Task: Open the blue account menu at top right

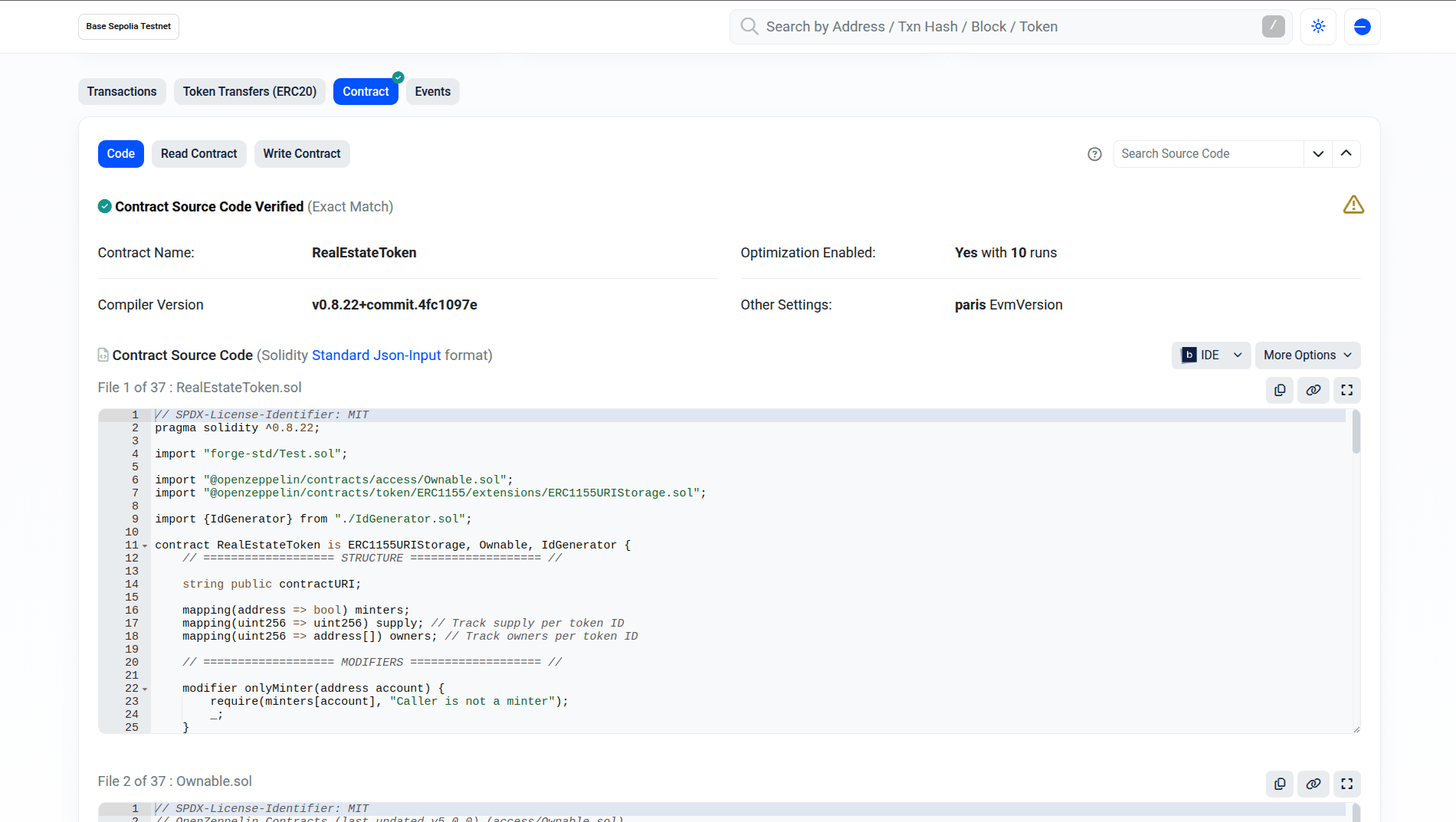Action: coord(1362,26)
